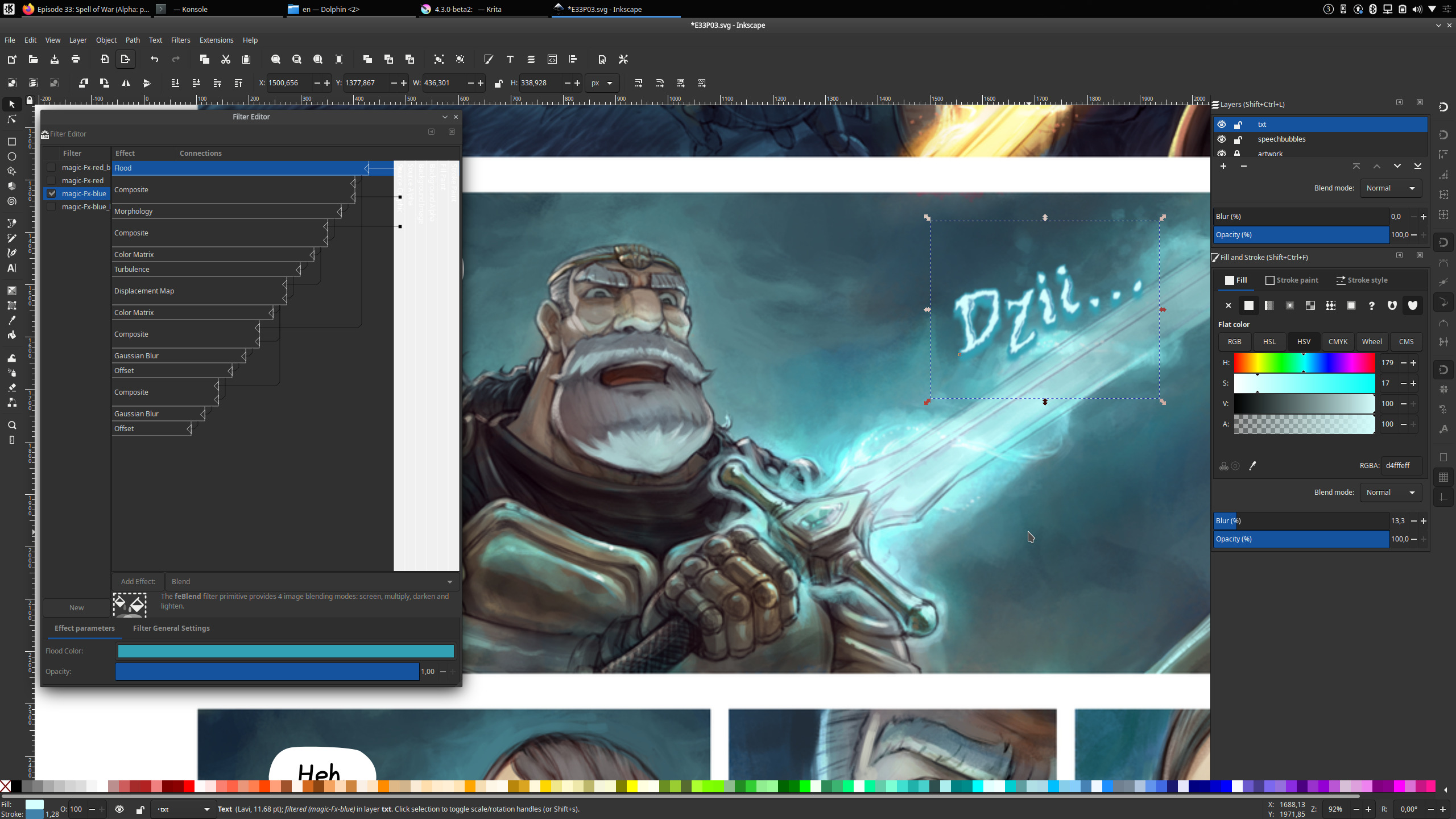Screen dimensions: 1456x819
Task: Open the Filters menu
Action: pos(180,40)
